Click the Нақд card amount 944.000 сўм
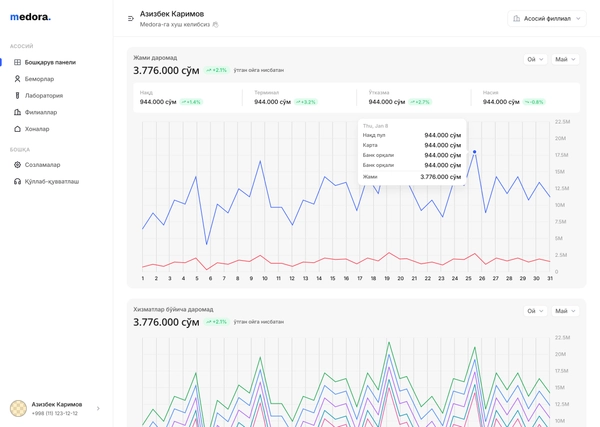Viewport: 600px width, 427px height. pyautogui.click(x=158, y=102)
